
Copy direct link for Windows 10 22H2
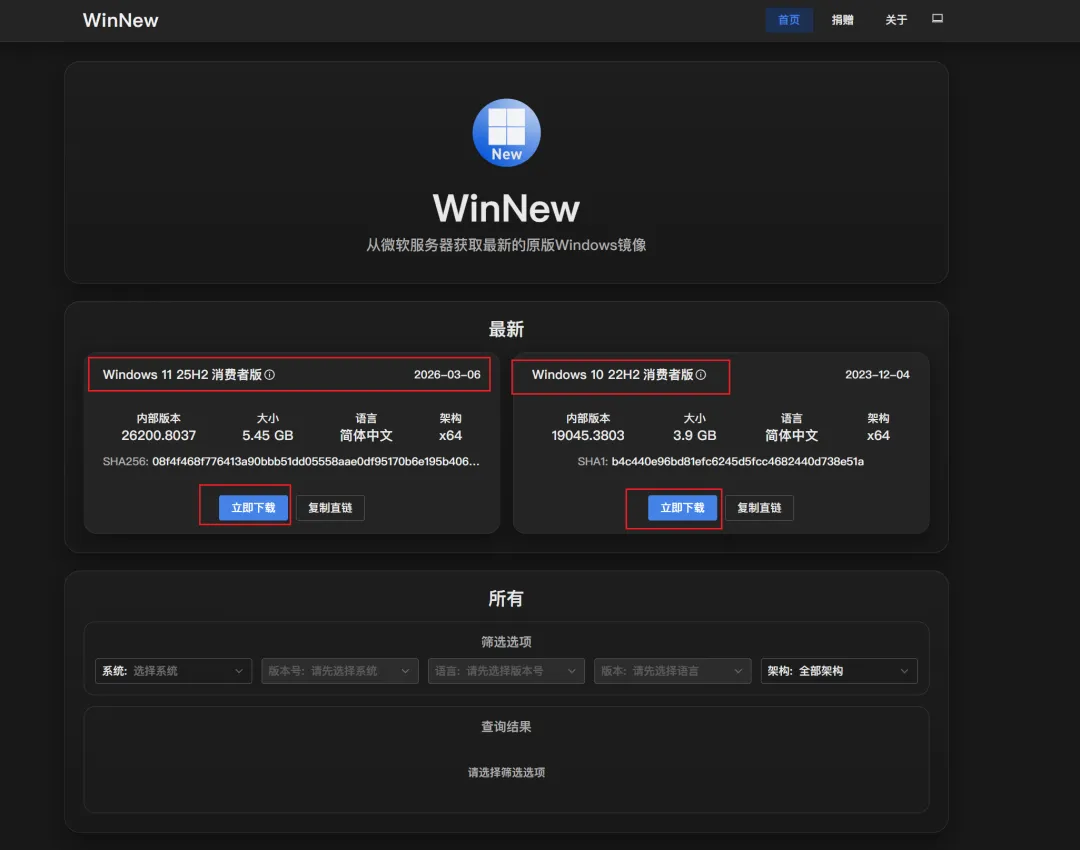tap(759, 508)
